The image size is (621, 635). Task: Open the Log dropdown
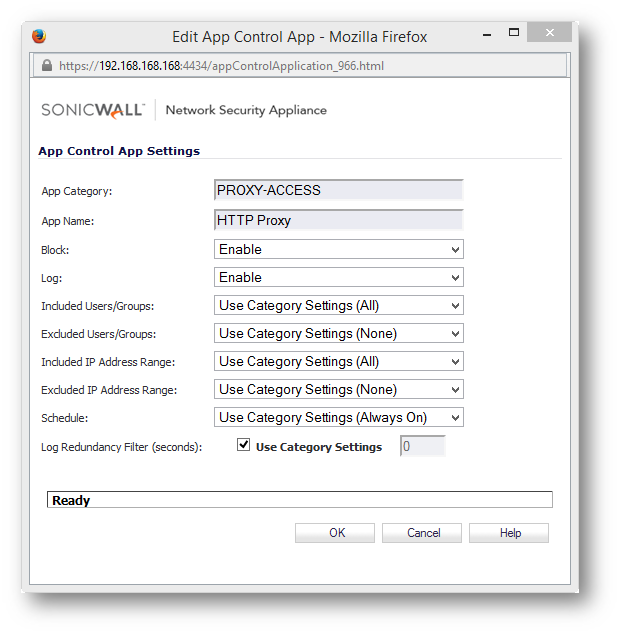(339, 277)
